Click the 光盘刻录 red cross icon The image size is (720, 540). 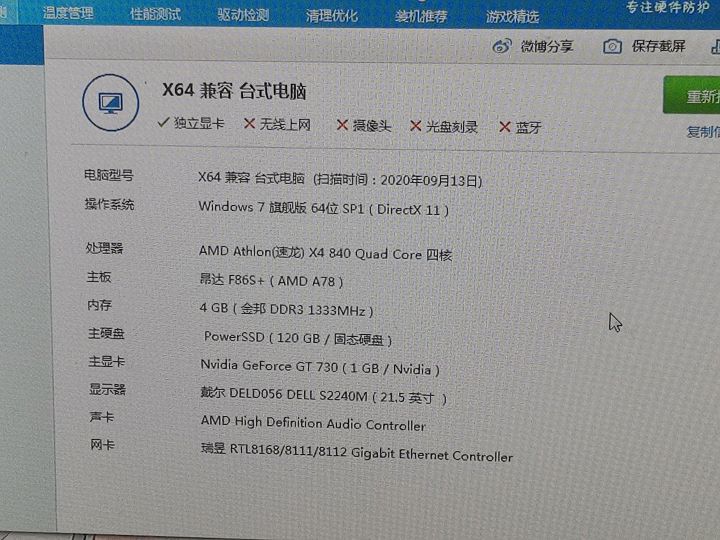(416, 126)
